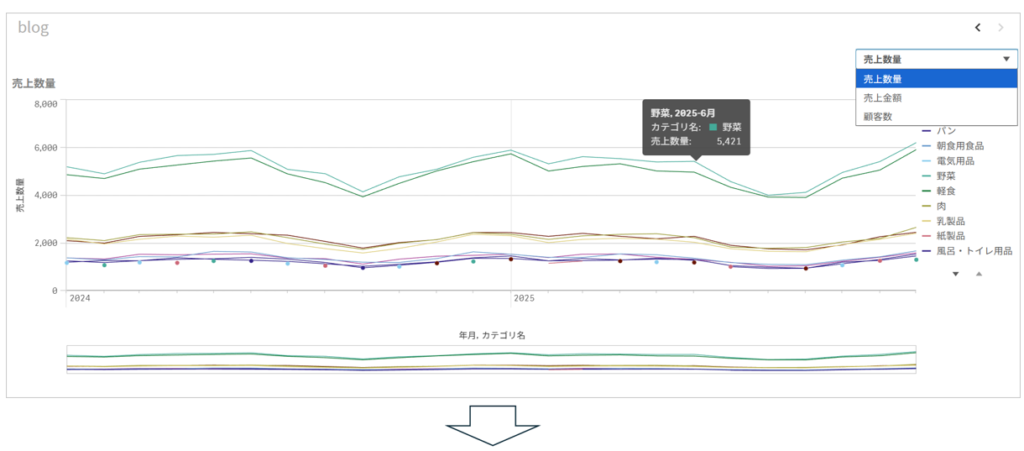This screenshot has width=1024, height=451.
Task: Click the 紙製品 legend entry
Action: (x=955, y=236)
